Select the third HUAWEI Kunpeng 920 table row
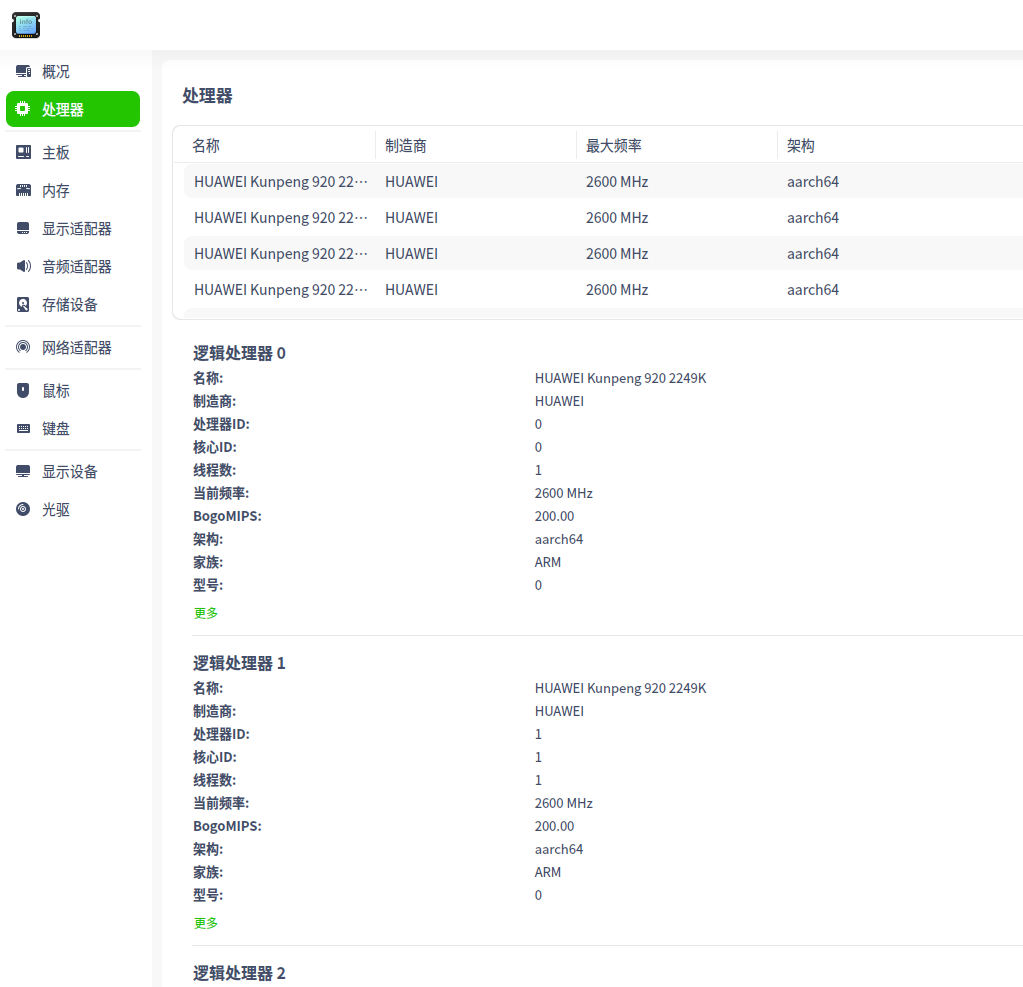Screen dimensions: 1023x987 click(603, 253)
